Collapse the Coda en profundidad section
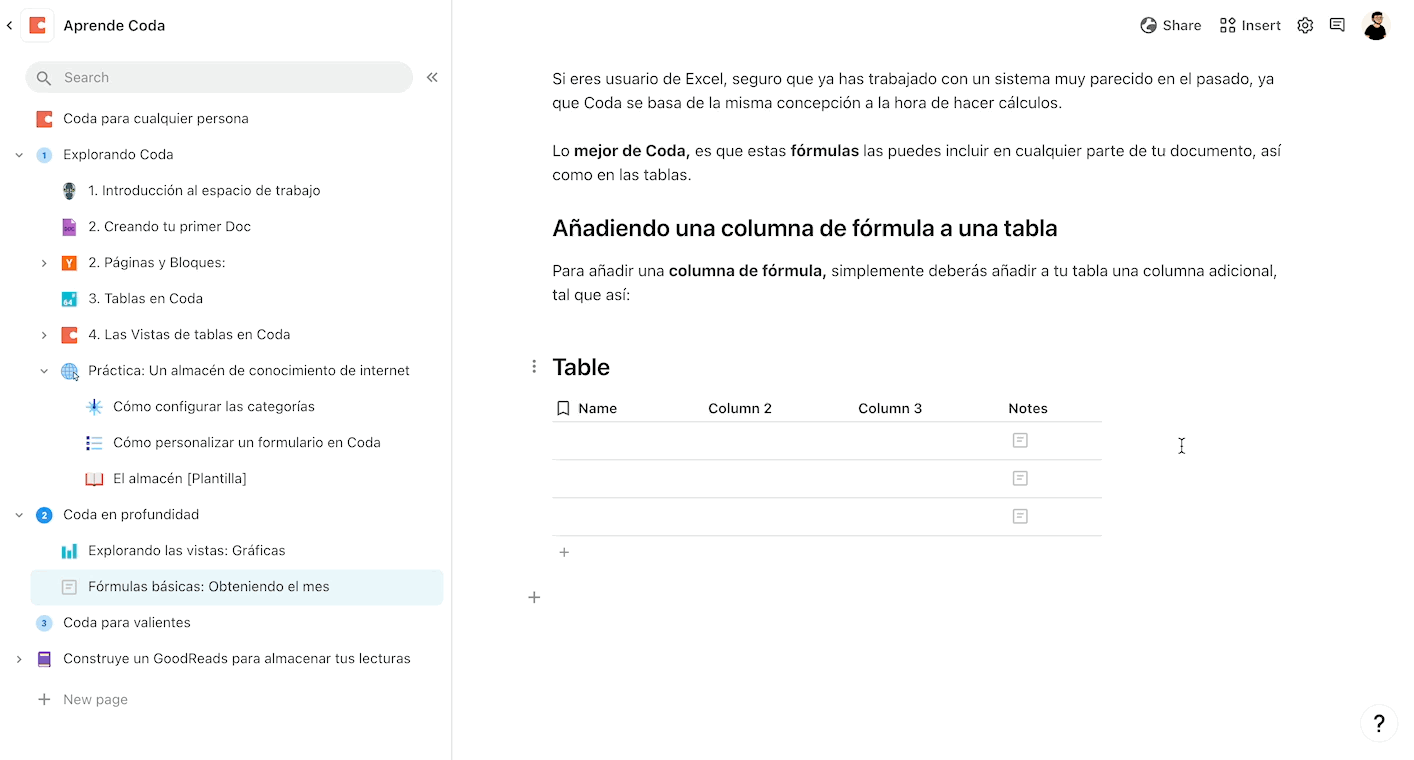The height and width of the screenshot is (760, 1414). coord(19,515)
